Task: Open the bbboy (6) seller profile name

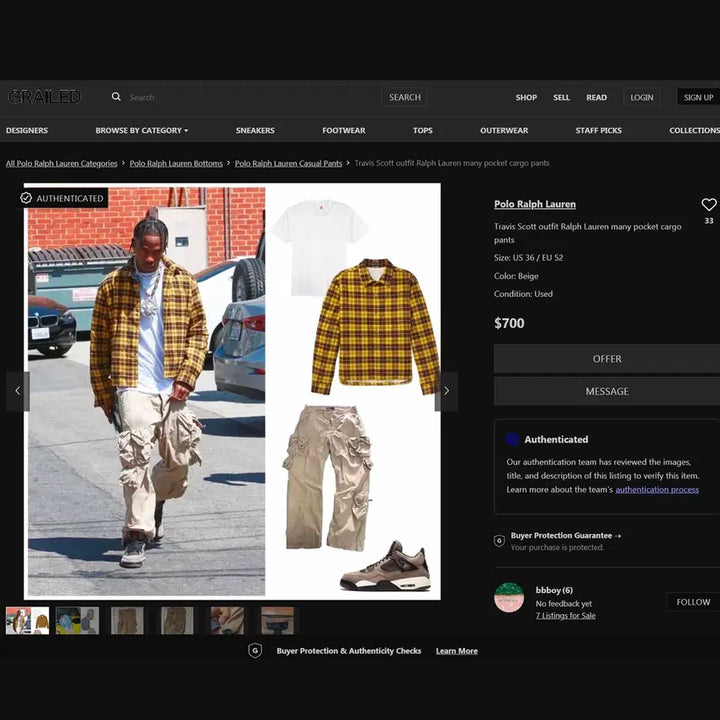Action: (554, 590)
